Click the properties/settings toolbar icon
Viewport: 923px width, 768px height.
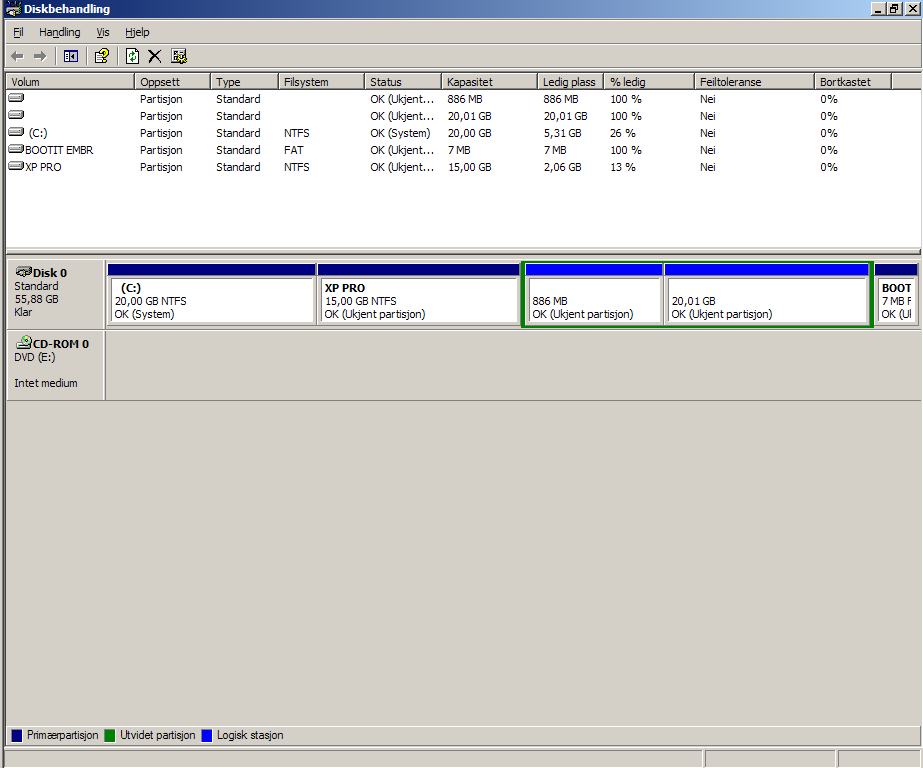tap(179, 56)
